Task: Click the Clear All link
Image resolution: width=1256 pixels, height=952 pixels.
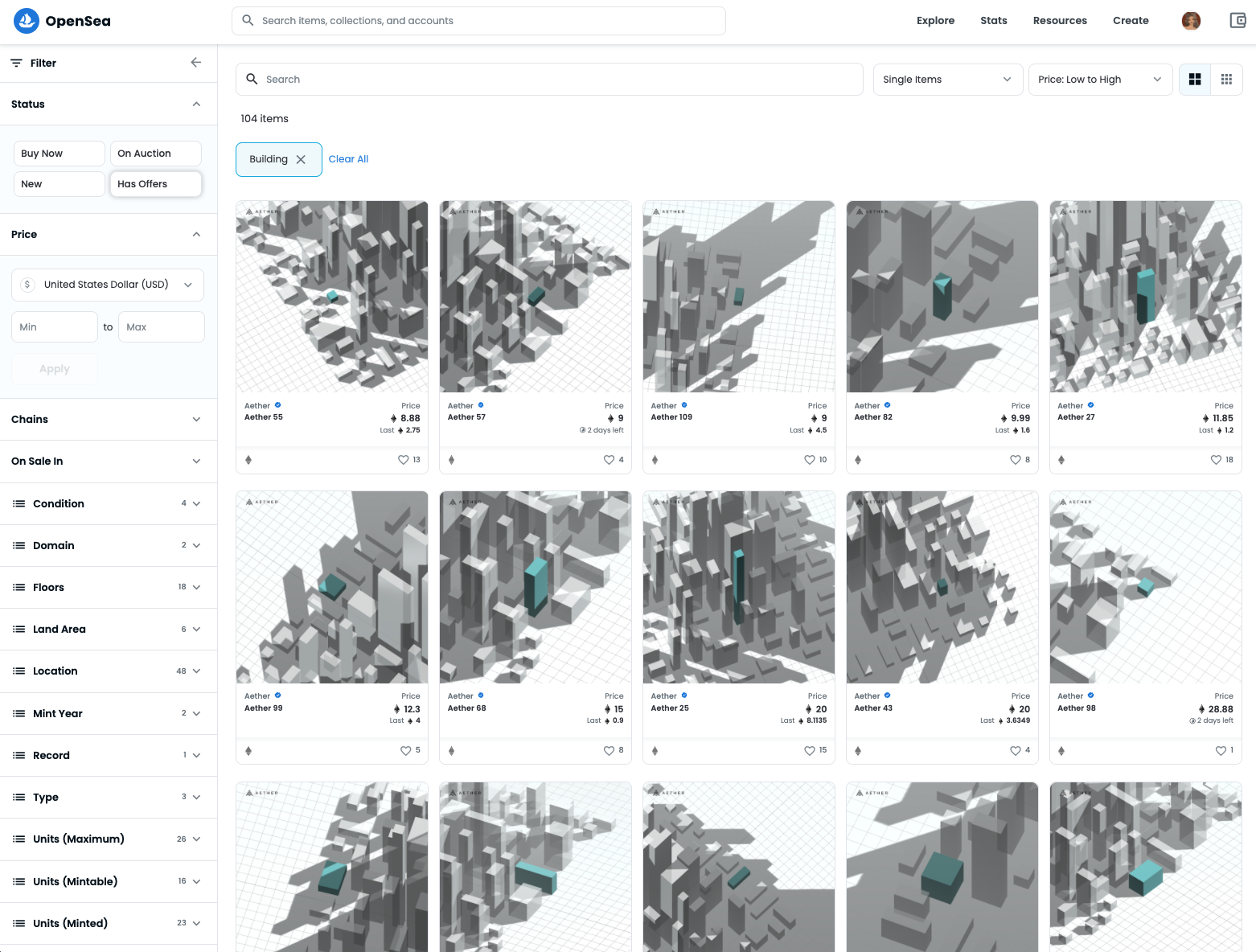Action: point(348,159)
